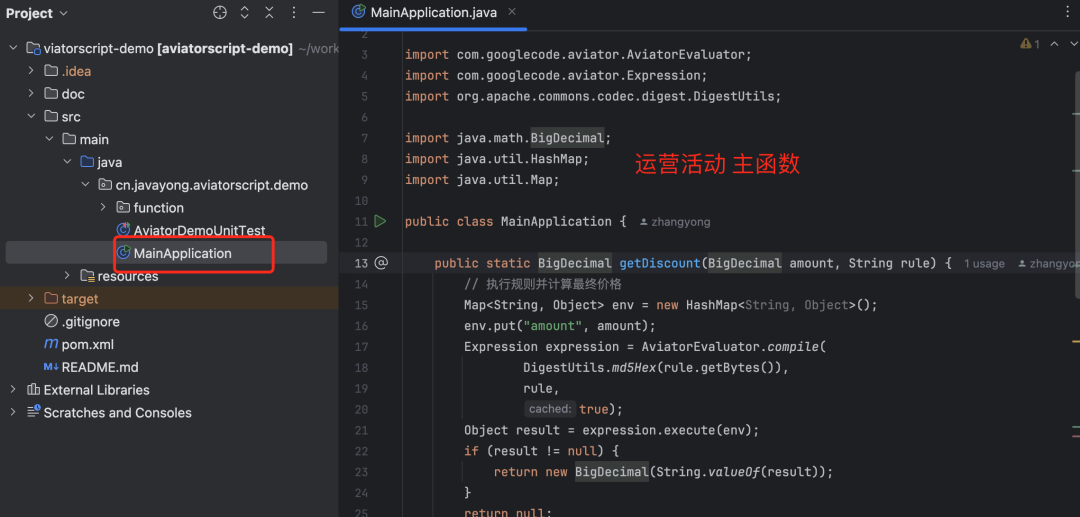Click the @ gutter icon on line 13
Screen dimensions: 1080x517
pyautogui.click(x=381, y=263)
